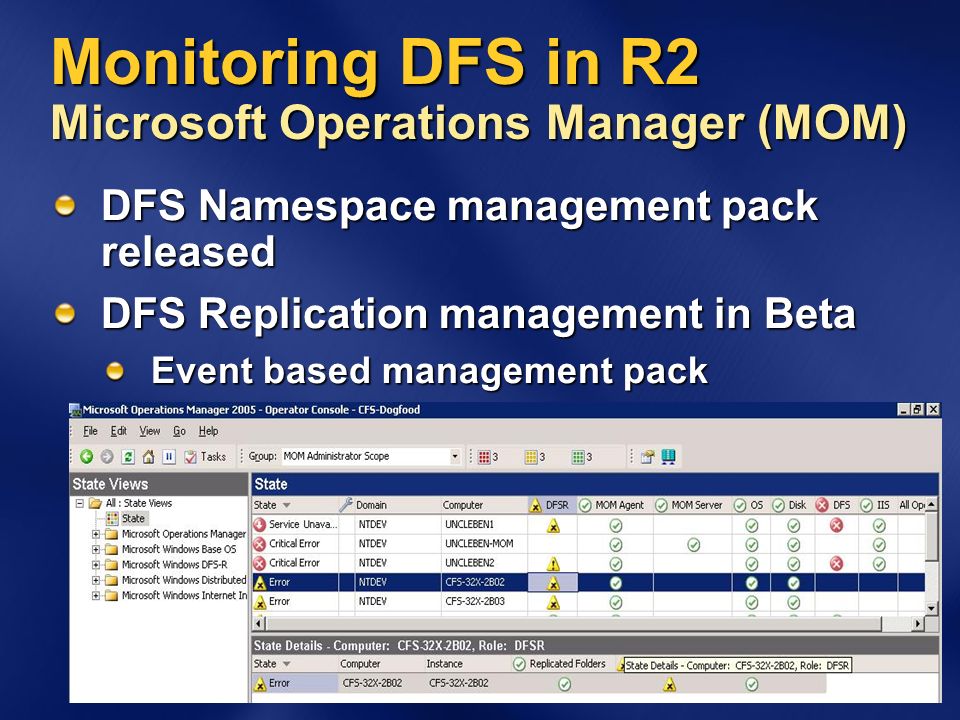This screenshot has height=720, width=960.
Task: Open the File menu
Action: click(90, 431)
